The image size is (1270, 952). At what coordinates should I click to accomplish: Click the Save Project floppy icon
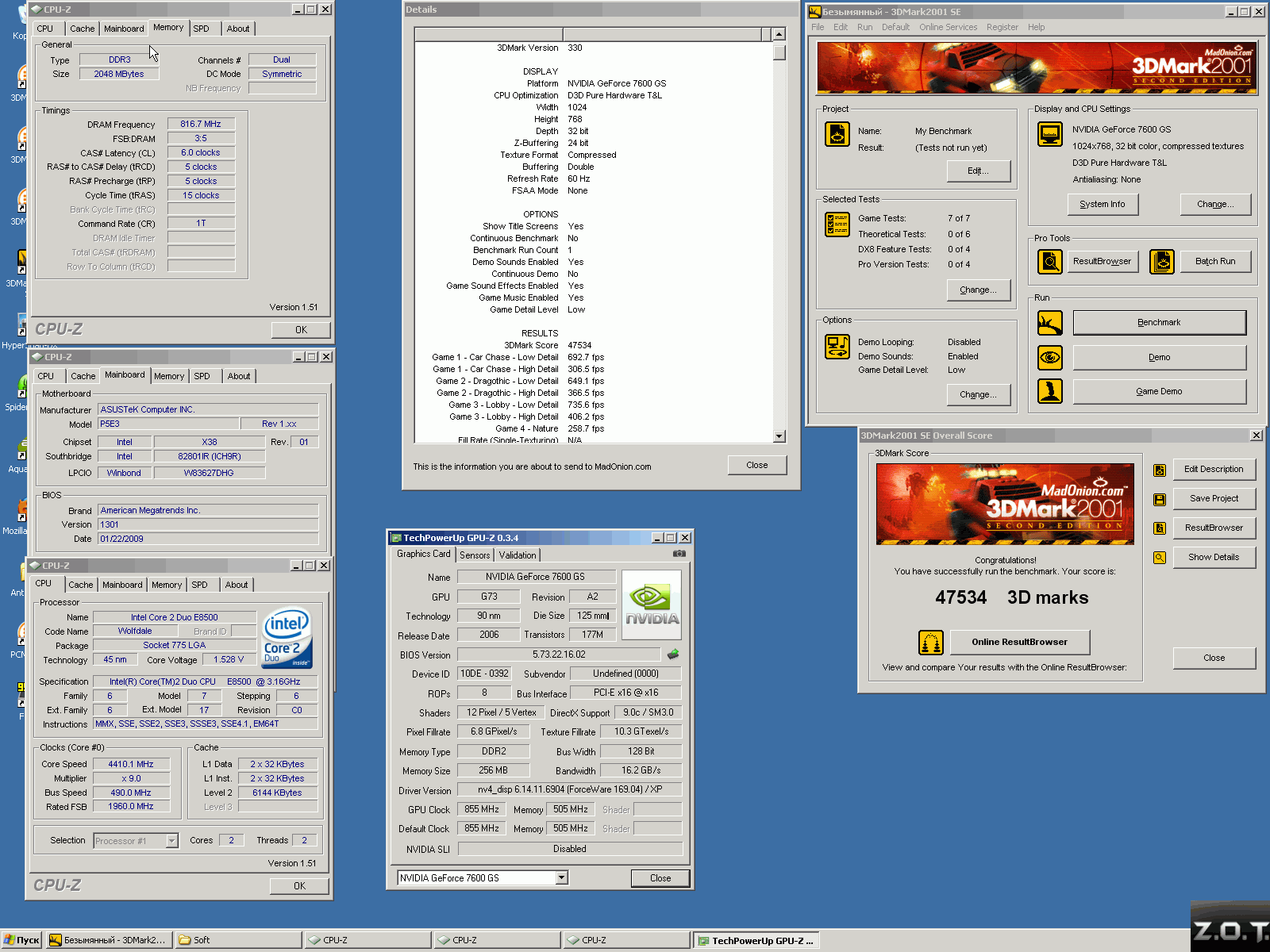[x=1160, y=499]
